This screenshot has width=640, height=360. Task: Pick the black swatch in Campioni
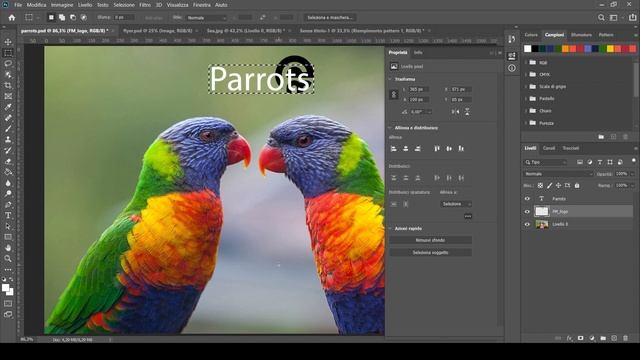click(x=535, y=49)
